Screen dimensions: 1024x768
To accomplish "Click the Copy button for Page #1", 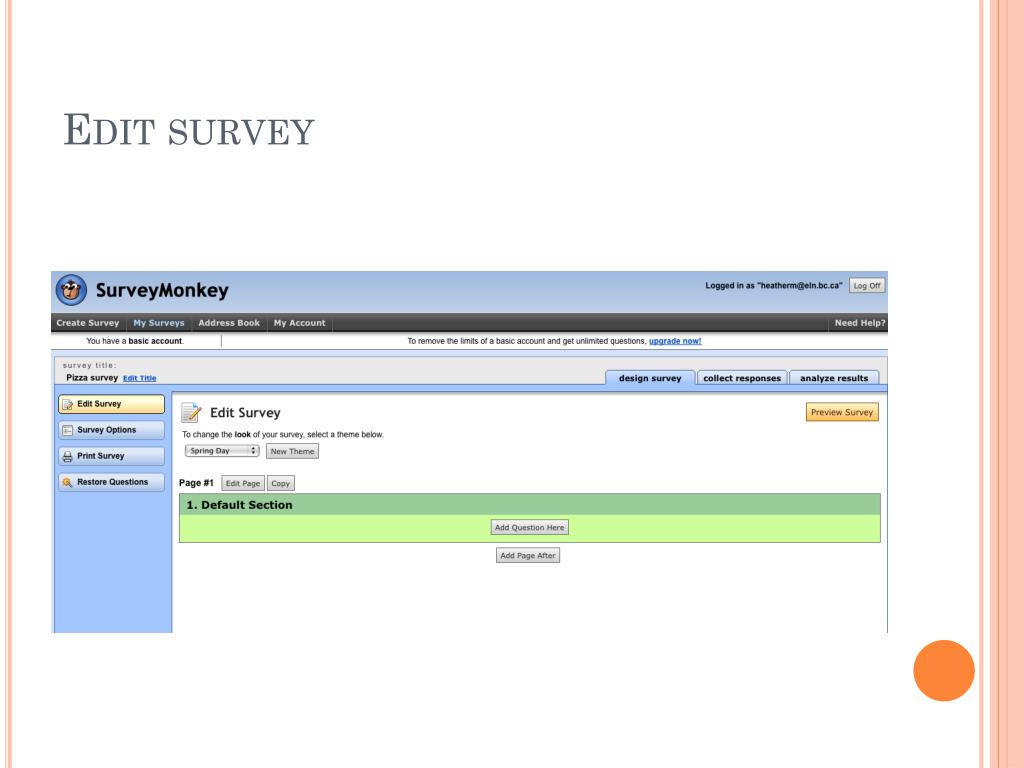I will [x=281, y=484].
